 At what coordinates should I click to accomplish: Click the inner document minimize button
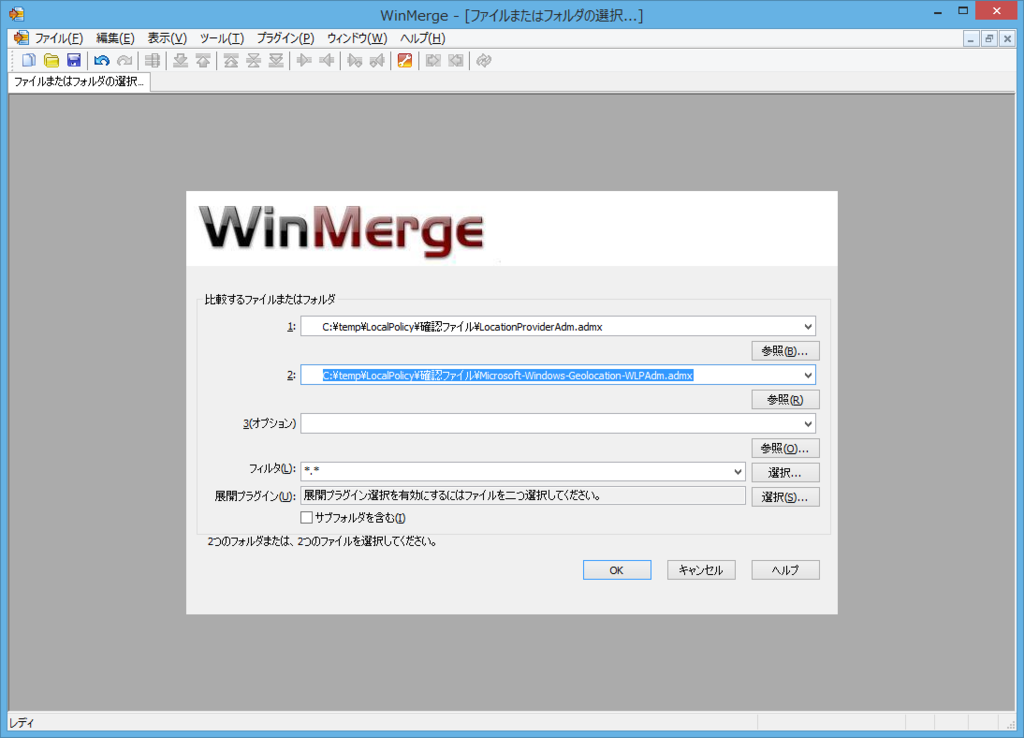[971, 39]
